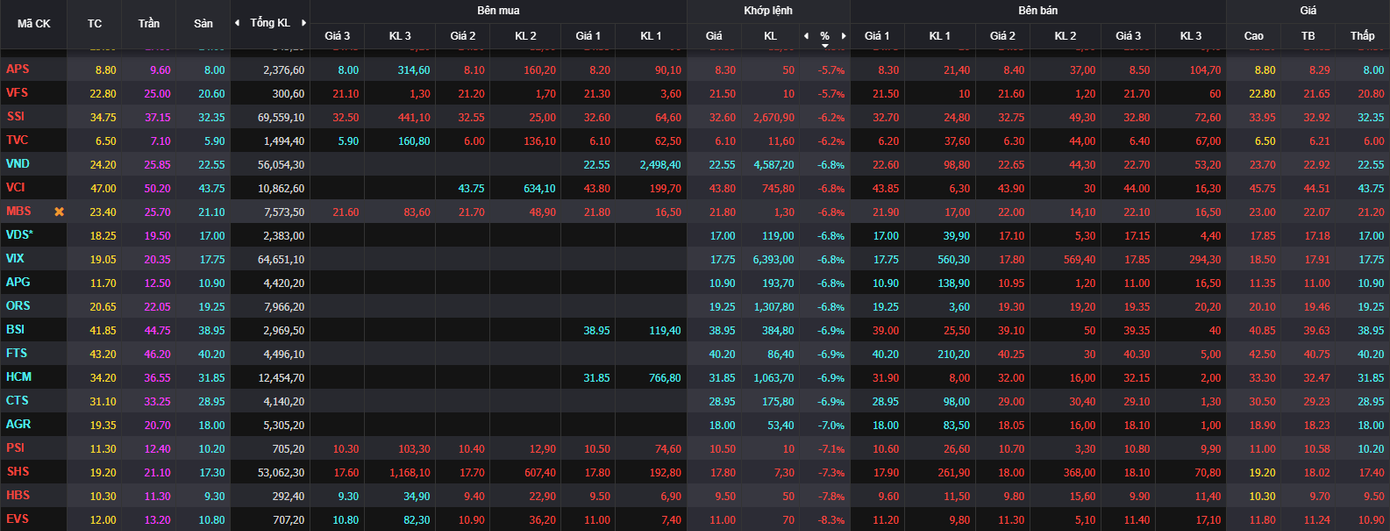Image resolution: width=1390 pixels, height=531 pixels.
Task: Click the APS ticker symbol
Action: tap(17, 69)
